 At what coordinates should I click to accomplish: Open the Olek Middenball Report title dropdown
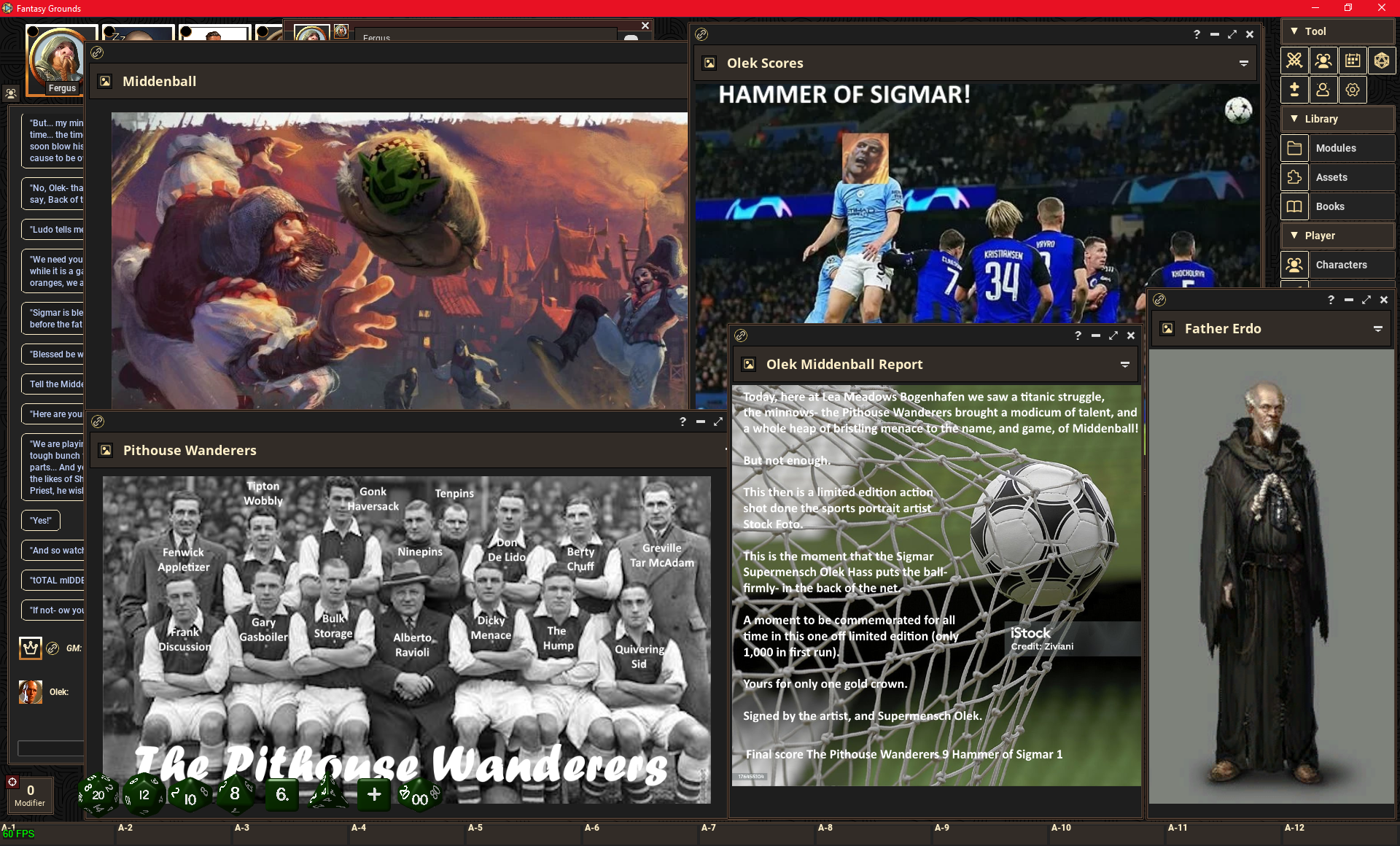pos(1125,365)
